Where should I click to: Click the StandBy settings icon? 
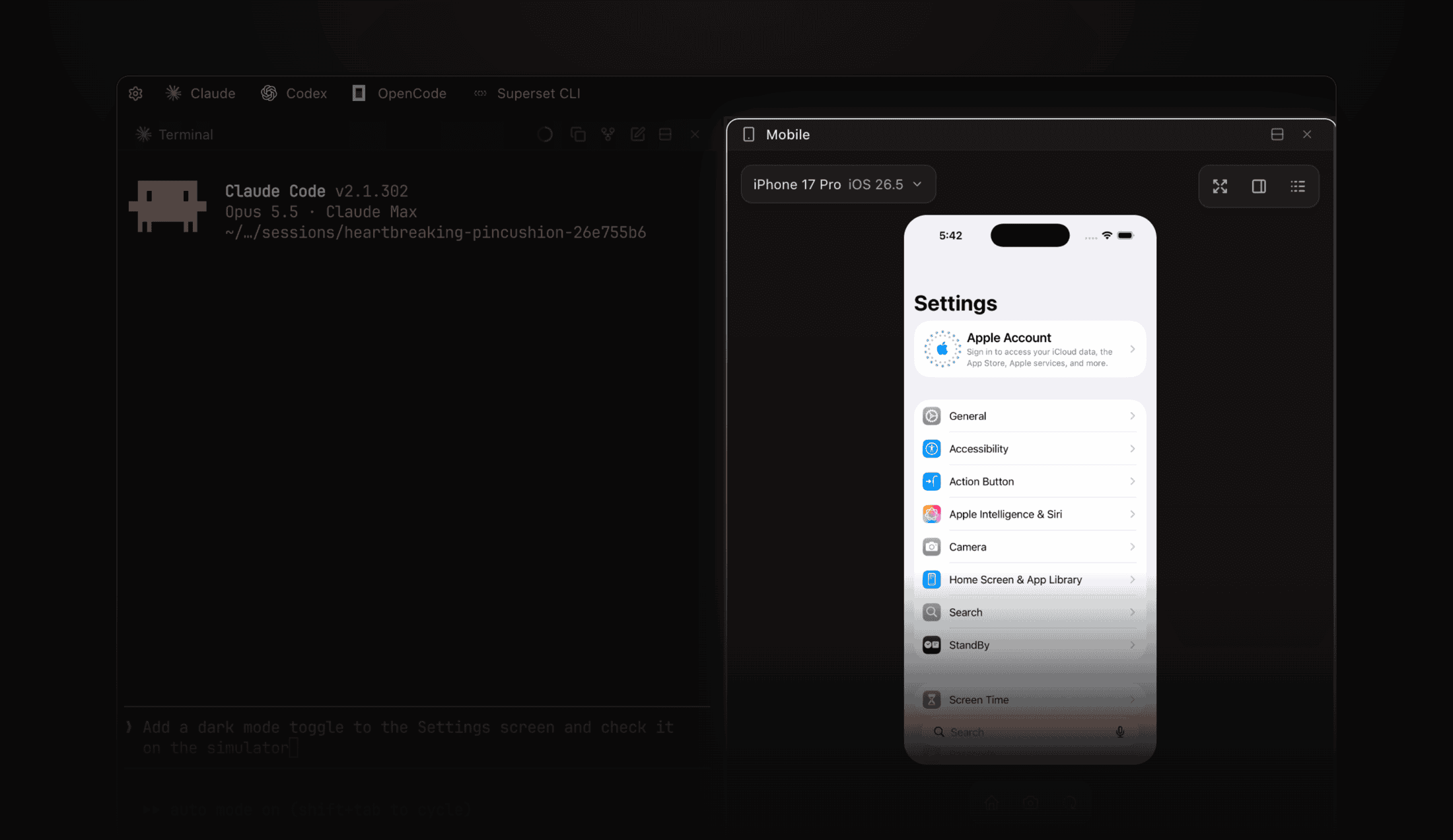click(931, 645)
